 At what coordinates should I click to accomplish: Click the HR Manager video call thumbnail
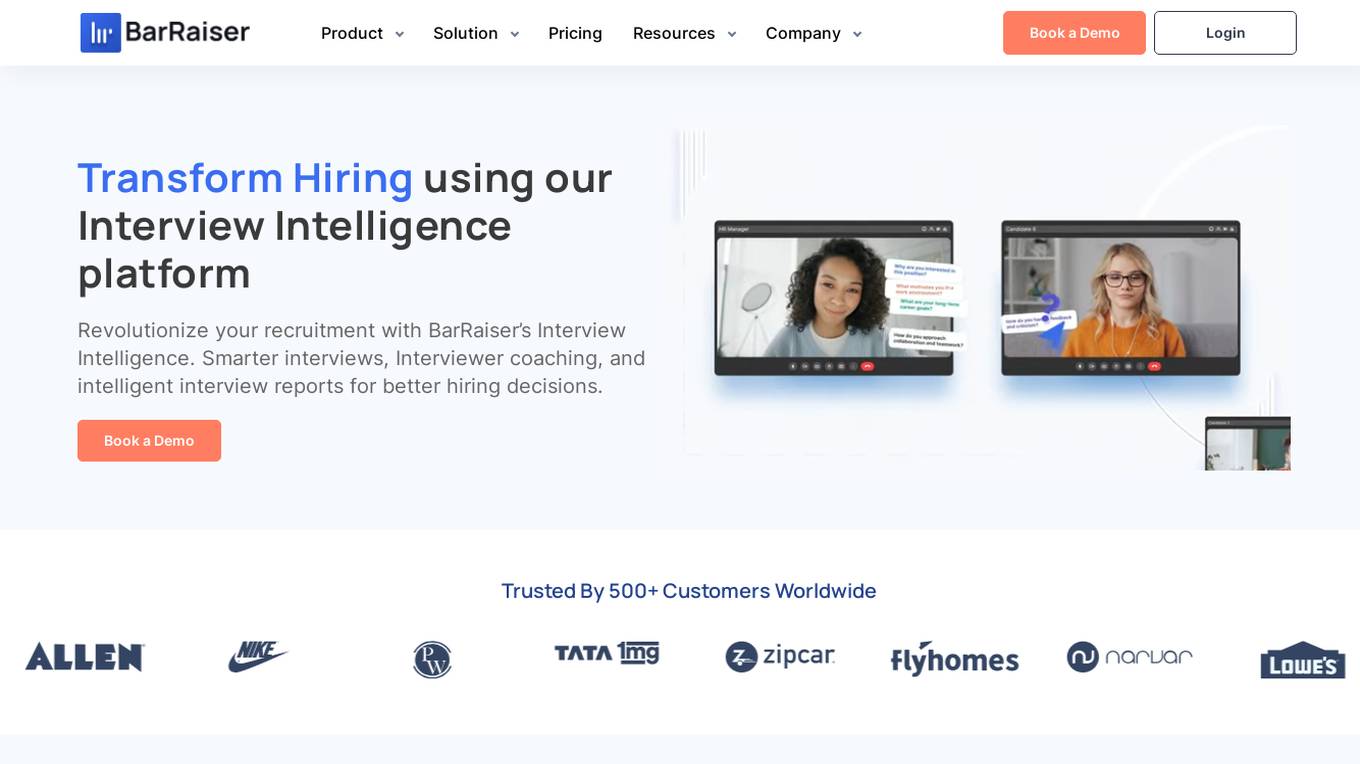834,298
